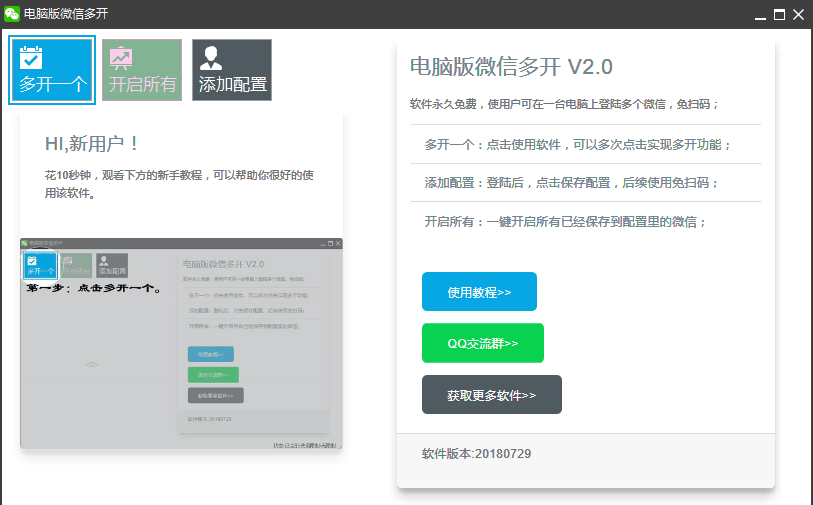Click the text 花10秒钟，观看下方的新手教程
The height and width of the screenshot is (505, 813).
179,184
